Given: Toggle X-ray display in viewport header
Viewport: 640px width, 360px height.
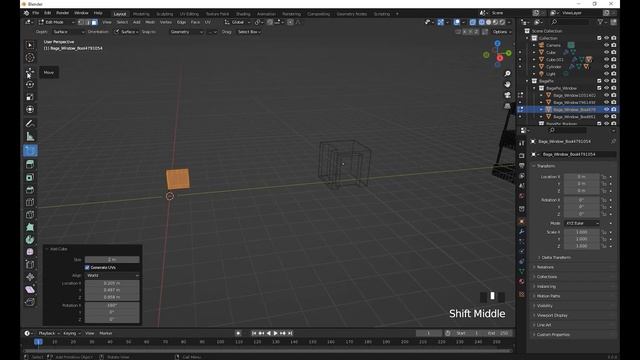Looking at the screenshot, I should pyautogui.click(x=473, y=22).
